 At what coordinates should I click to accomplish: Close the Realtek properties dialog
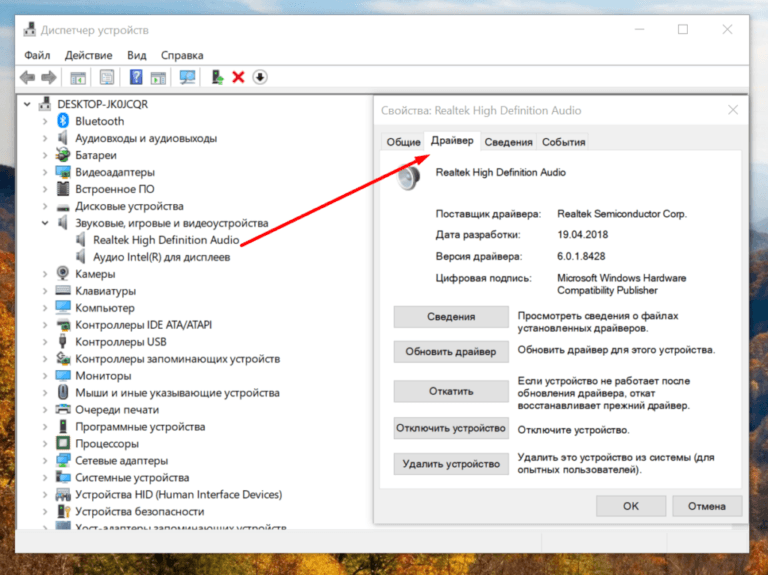coord(733,110)
